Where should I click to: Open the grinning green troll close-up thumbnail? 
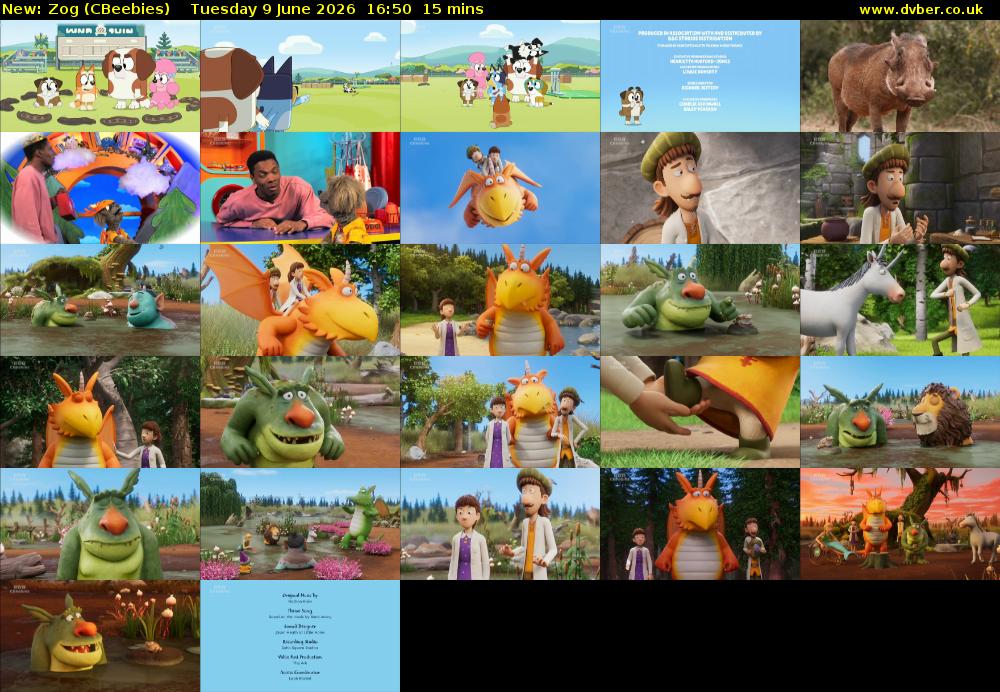click(300, 412)
